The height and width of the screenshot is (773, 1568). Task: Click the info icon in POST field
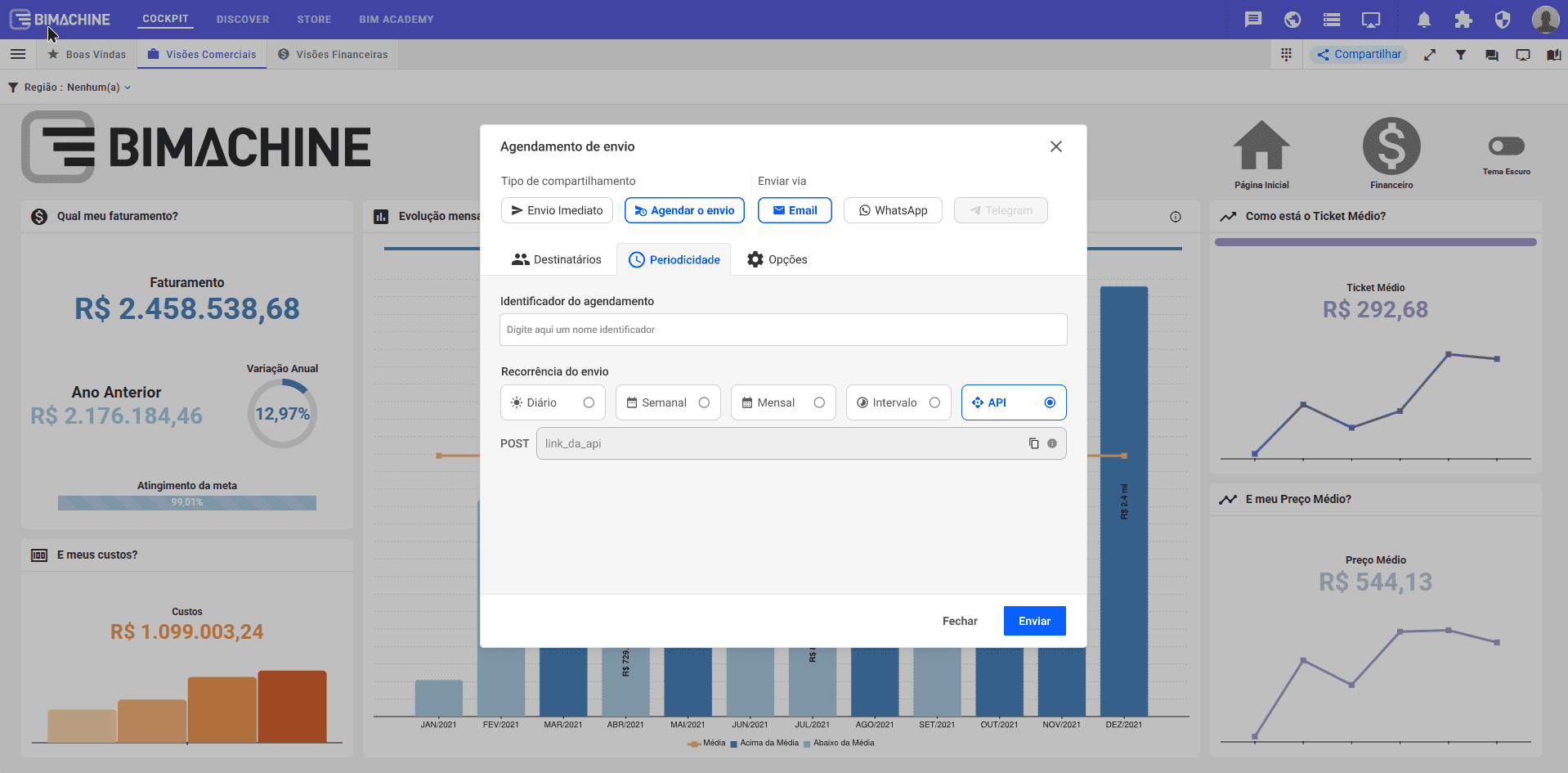pos(1052,443)
